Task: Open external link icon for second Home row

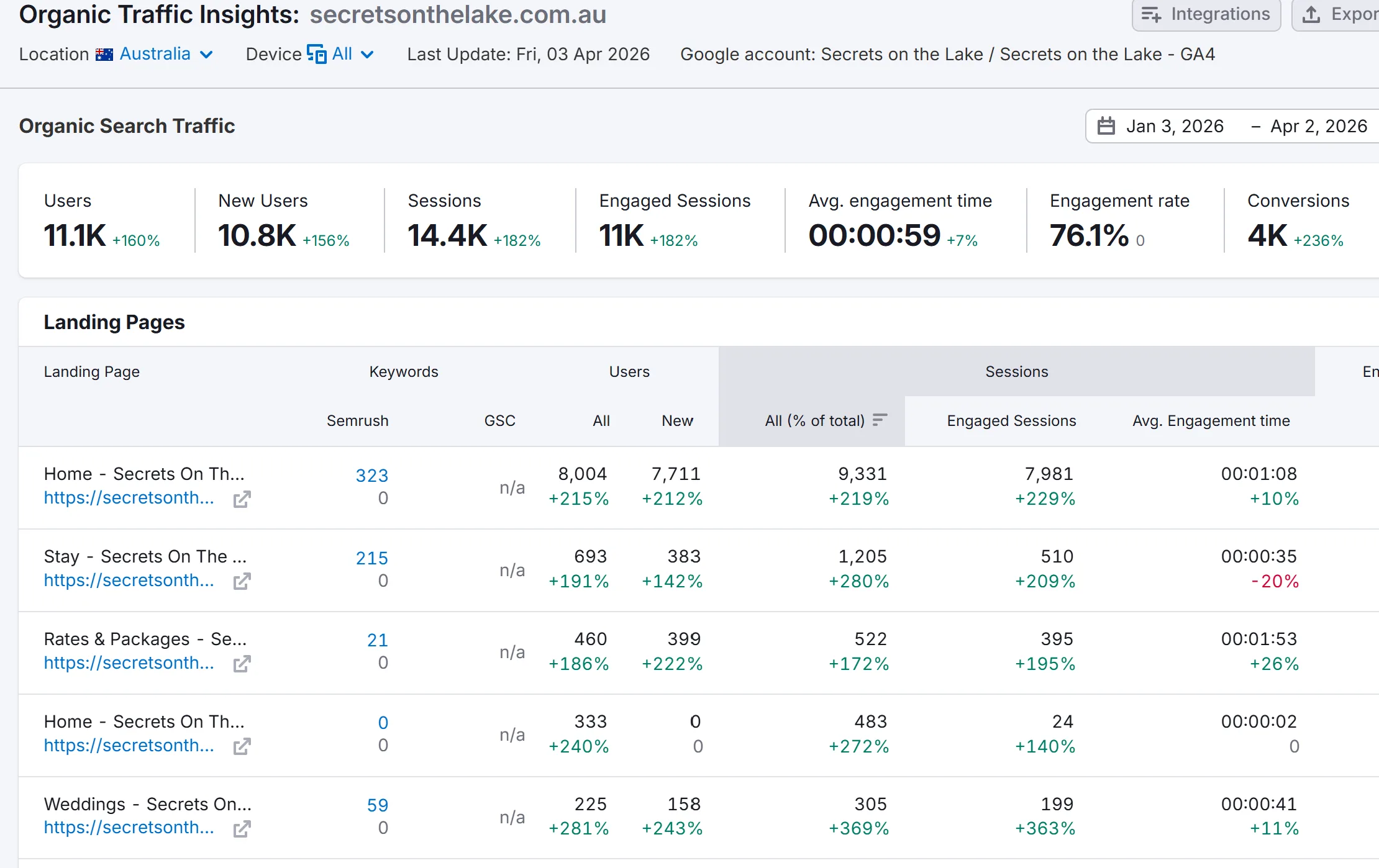Action: pyautogui.click(x=242, y=746)
